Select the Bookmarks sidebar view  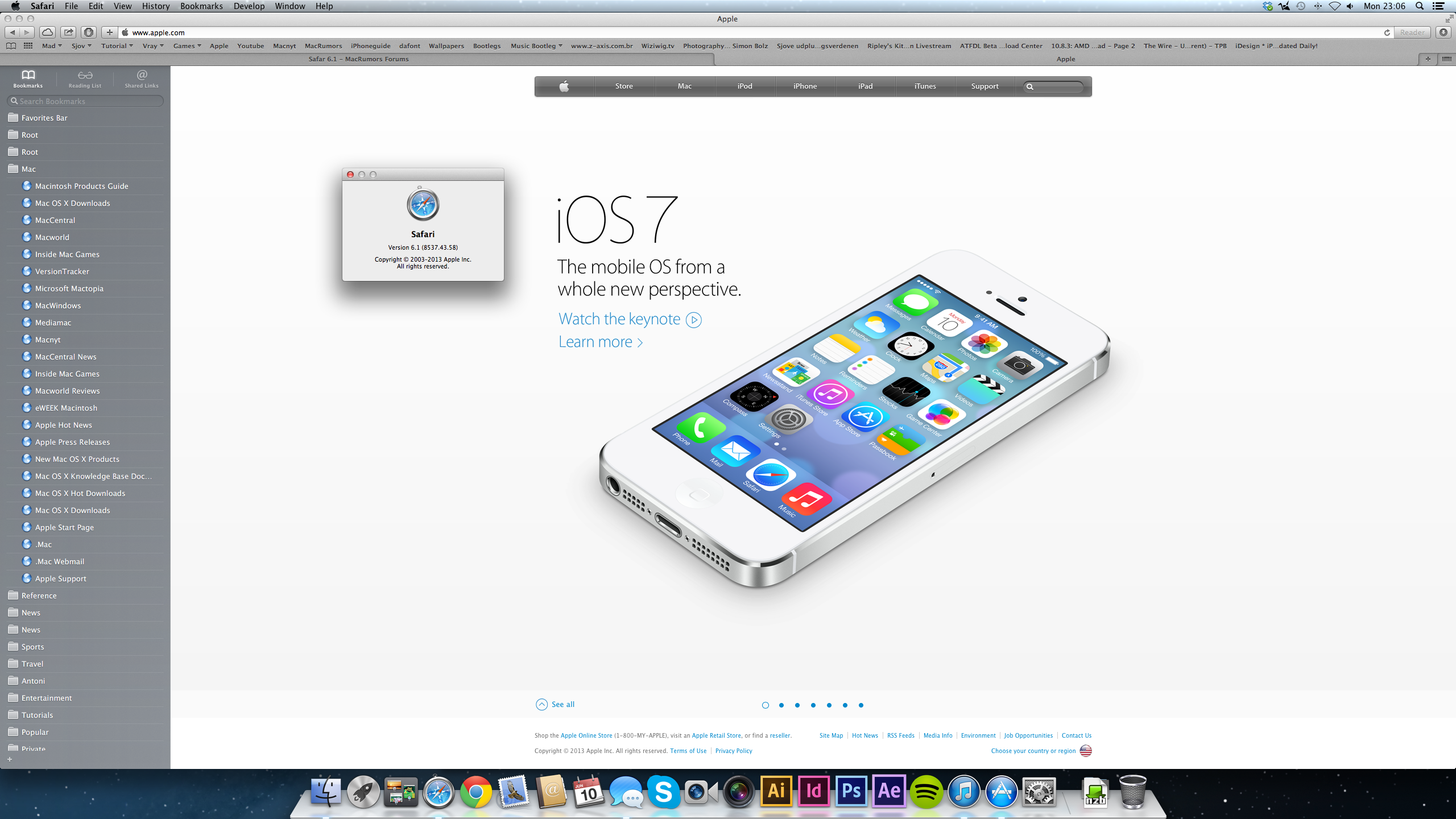click(x=28, y=78)
